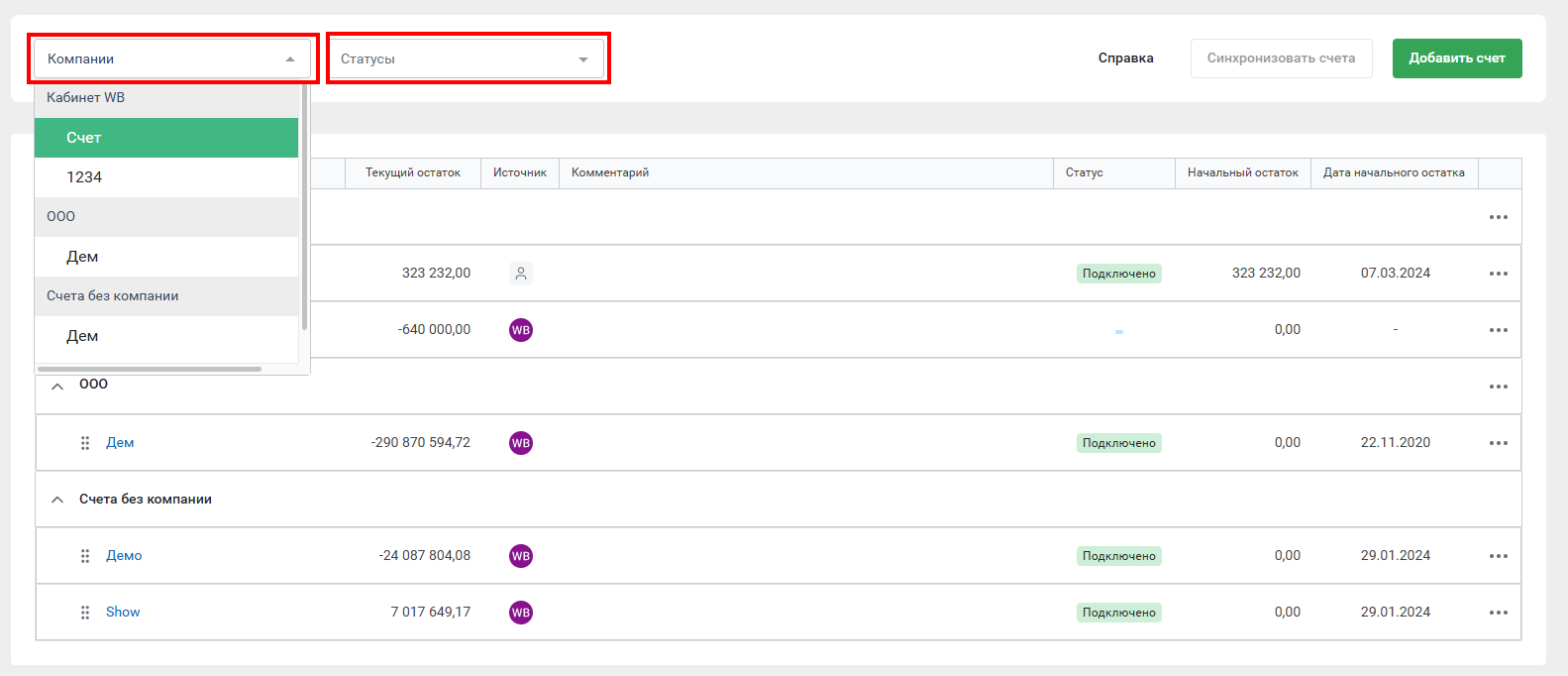Click WB icon in -640 000,00 row
Image resolution: width=1568 pixels, height=676 pixels.
click(521, 330)
